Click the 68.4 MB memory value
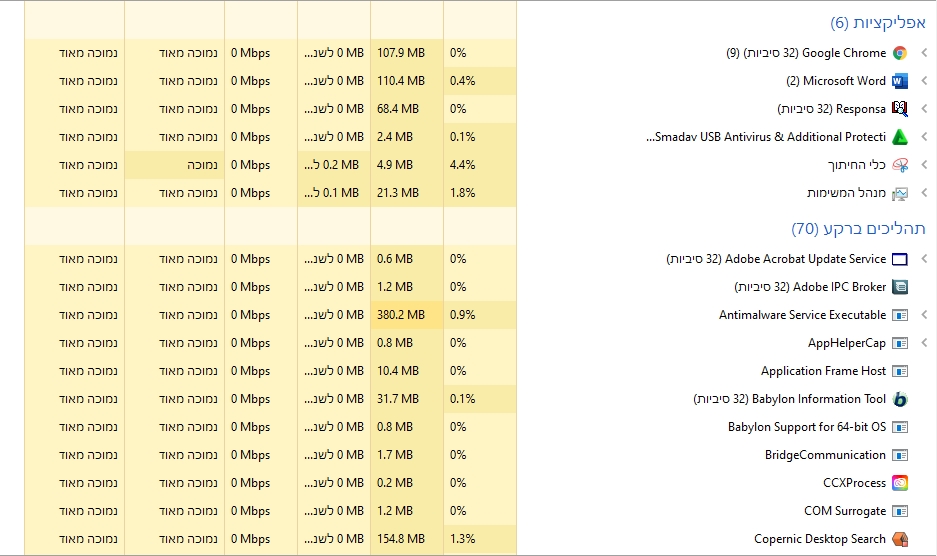Screen dimensions: 937x556 (398, 109)
